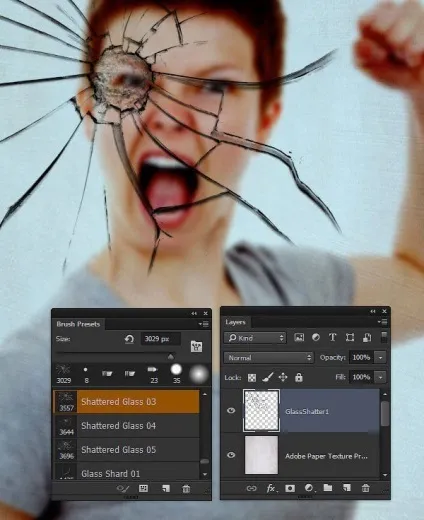
Task: Edit the layer Fill value
Action: click(361, 377)
